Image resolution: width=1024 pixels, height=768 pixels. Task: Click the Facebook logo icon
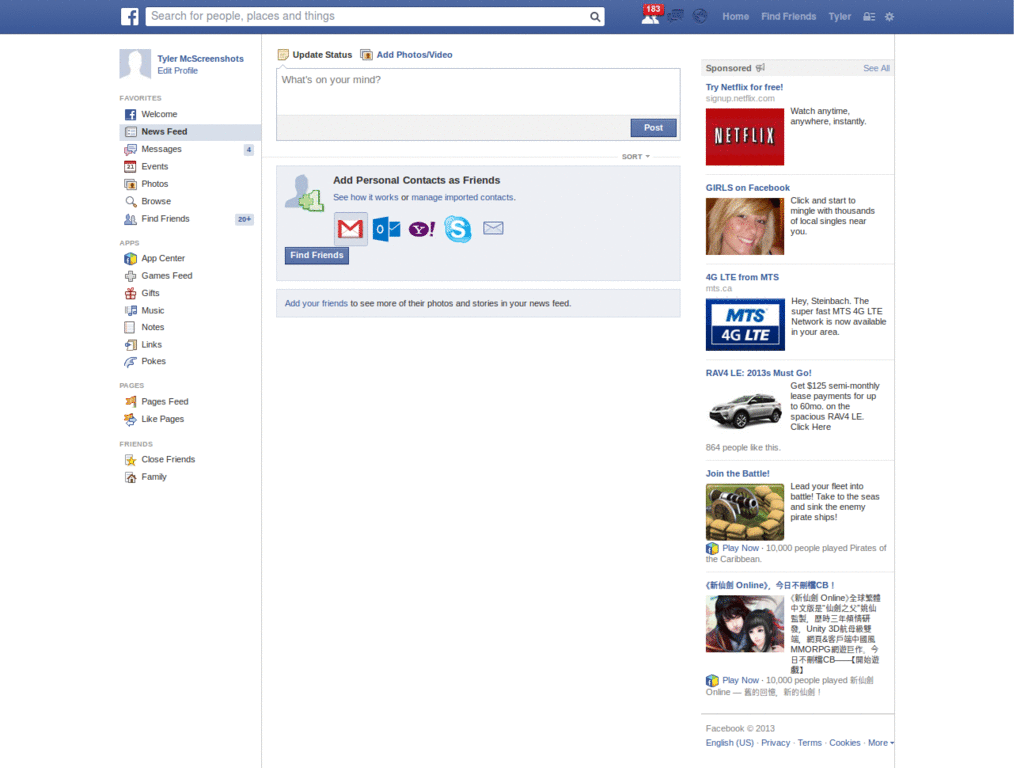click(129, 16)
